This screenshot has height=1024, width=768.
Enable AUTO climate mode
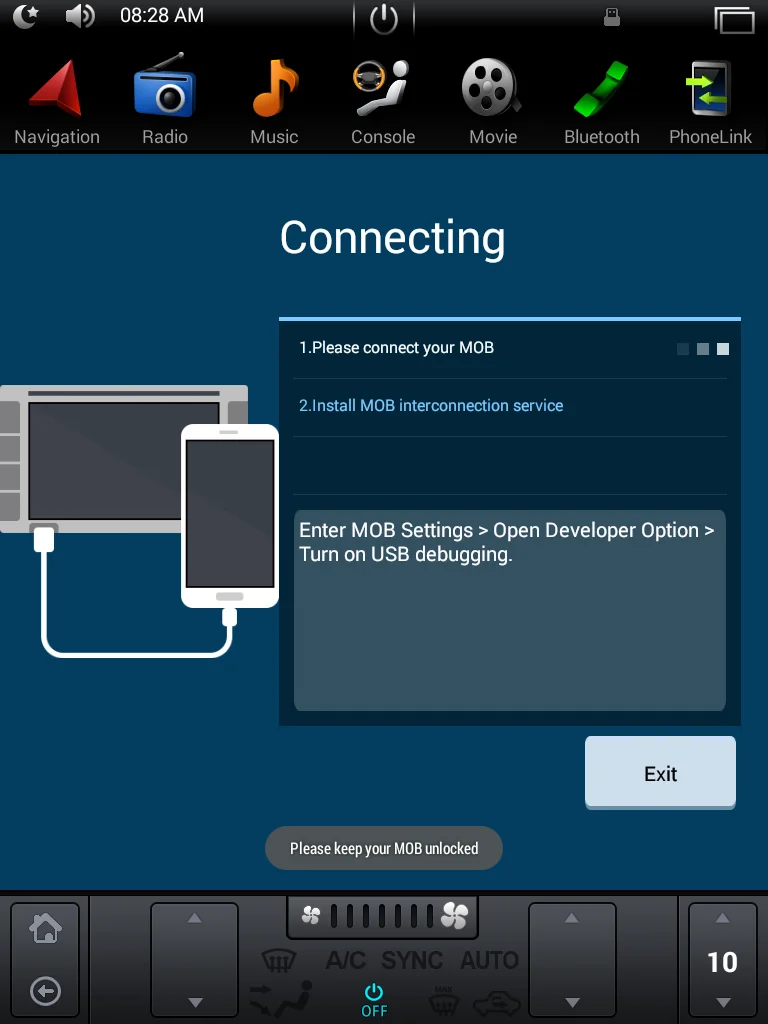pyautogui.click(x=490, y=961)
